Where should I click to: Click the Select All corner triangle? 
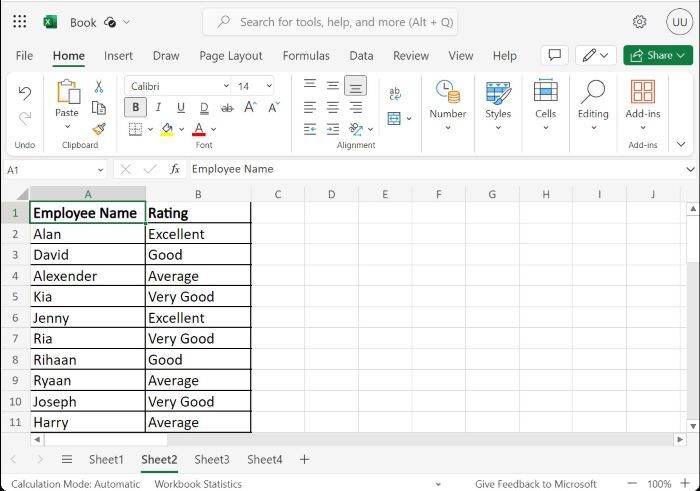(22, 194)
